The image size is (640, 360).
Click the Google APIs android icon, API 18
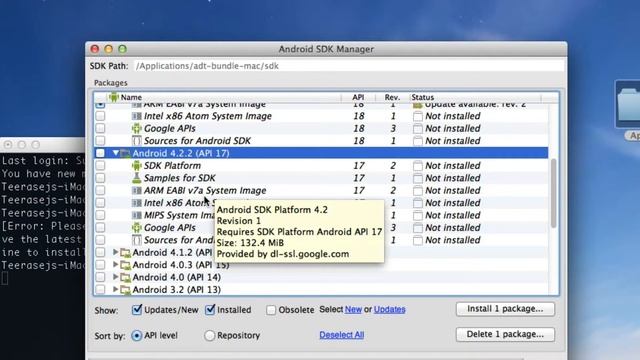pos(137,129)
